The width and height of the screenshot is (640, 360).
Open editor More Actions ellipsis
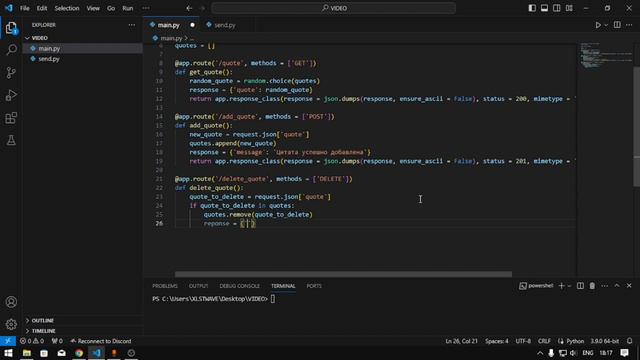pyautogui.click(x=629, y=25)
